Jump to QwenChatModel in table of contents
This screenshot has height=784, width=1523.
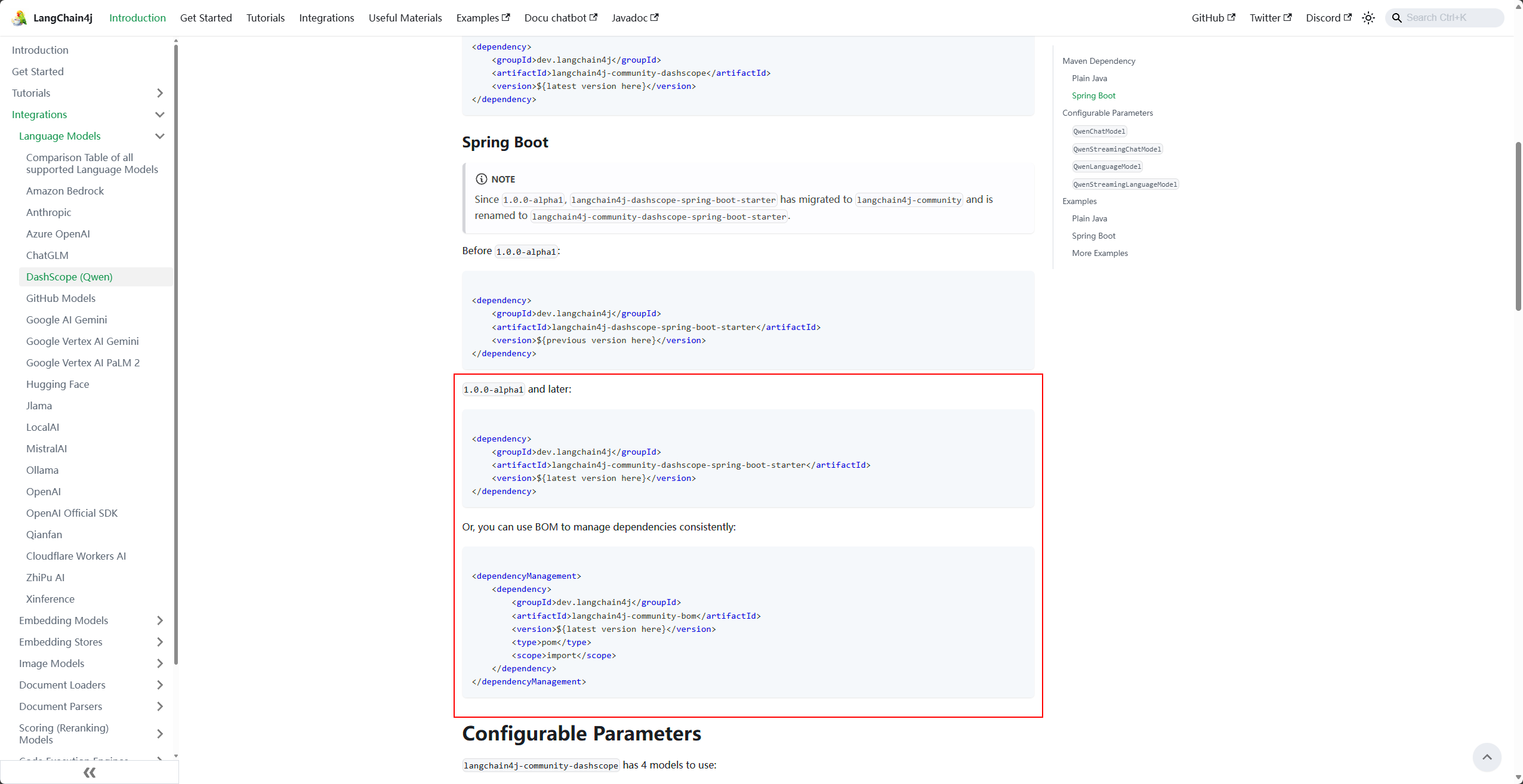(1099, 131)
